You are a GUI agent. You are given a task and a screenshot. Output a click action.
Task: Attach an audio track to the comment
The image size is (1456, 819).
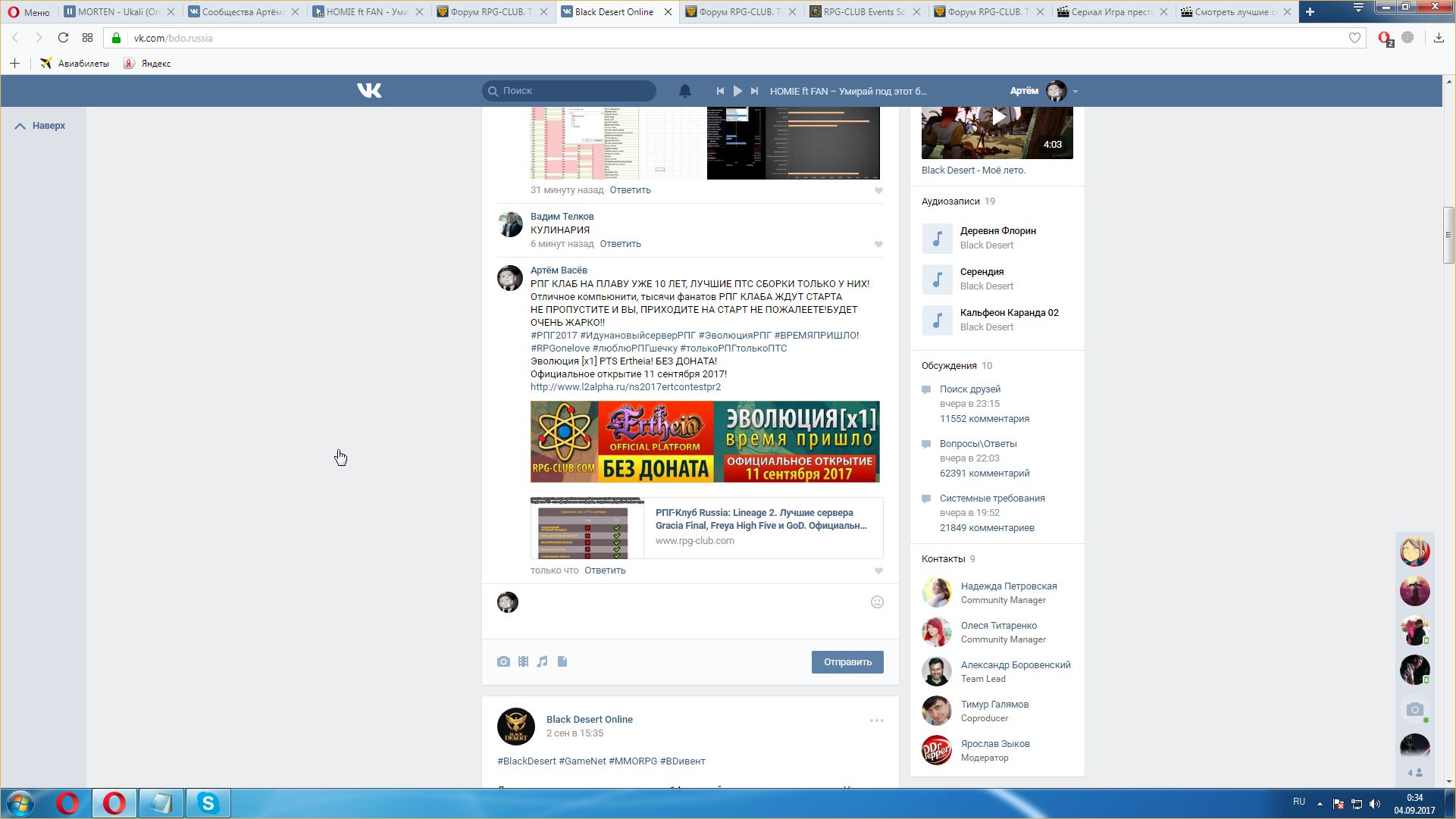[542, 661]
